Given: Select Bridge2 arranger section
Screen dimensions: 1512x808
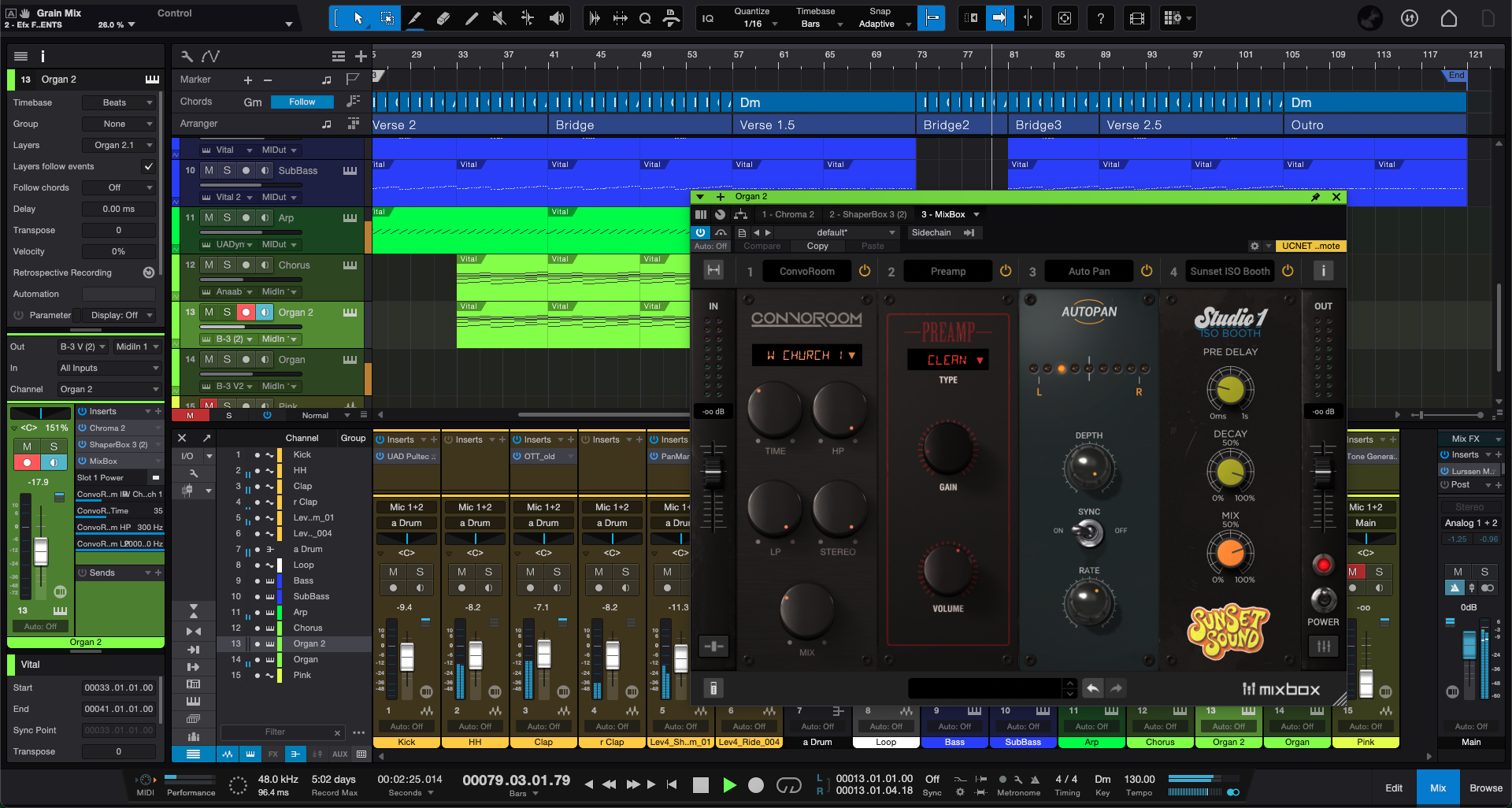Looking at the screenshot, I should click(962, 124).
